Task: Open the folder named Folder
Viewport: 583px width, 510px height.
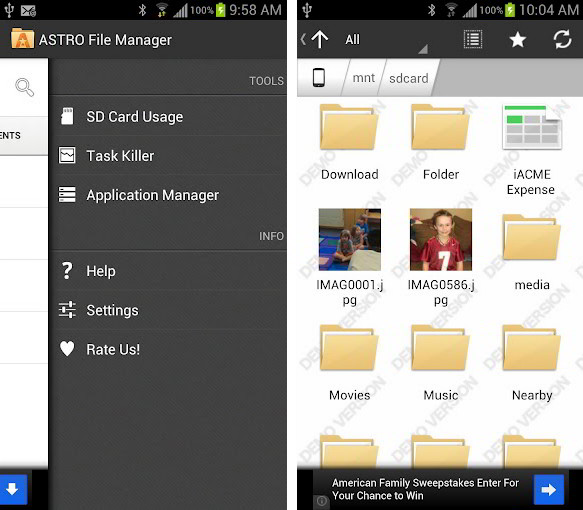Action: [x=441, y=143]
